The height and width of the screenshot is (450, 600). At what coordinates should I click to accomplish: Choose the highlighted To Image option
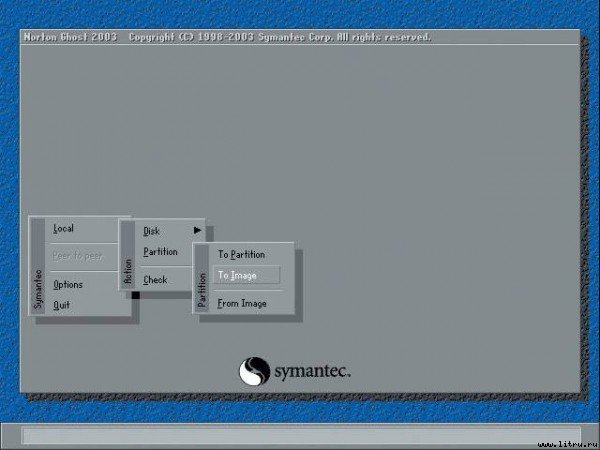pyautogui.click(x=246, y=275)
